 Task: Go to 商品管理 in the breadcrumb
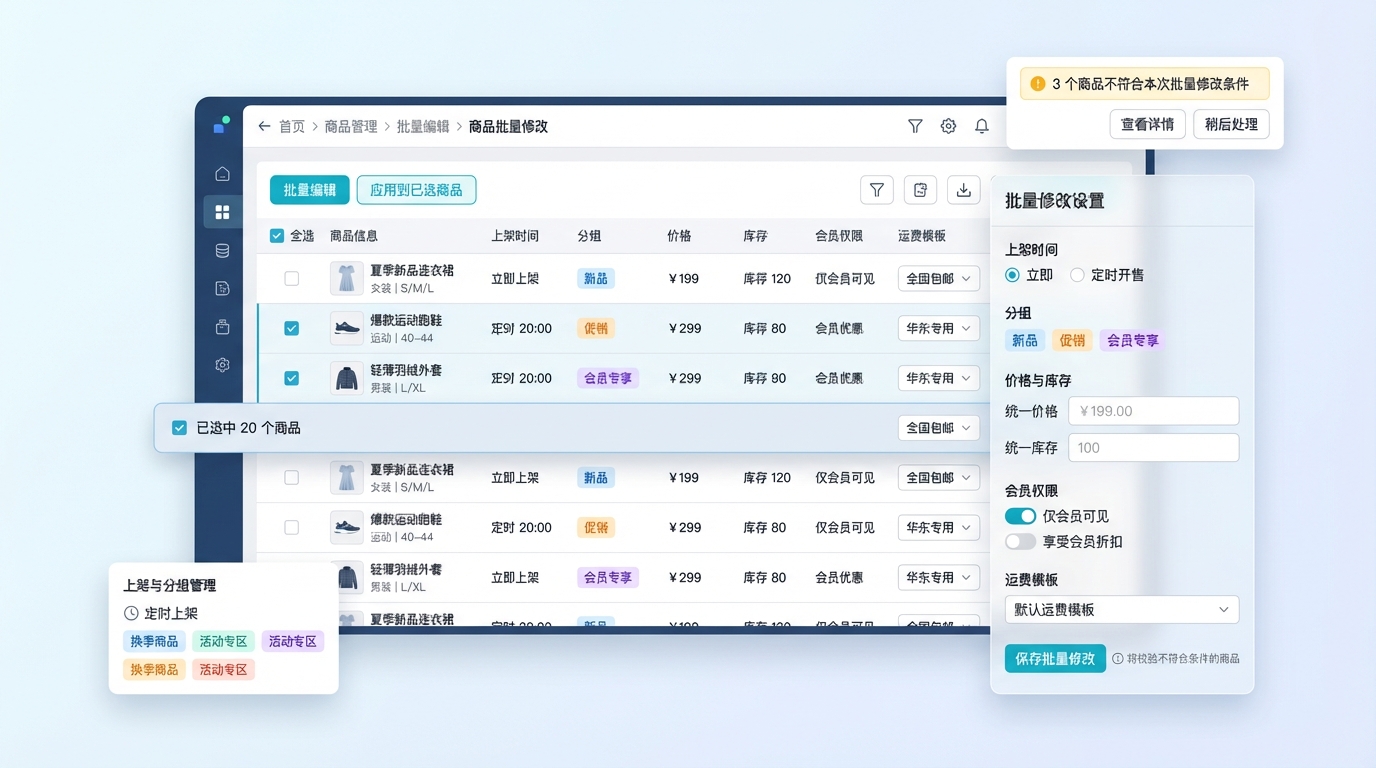[x=351, y=126]
